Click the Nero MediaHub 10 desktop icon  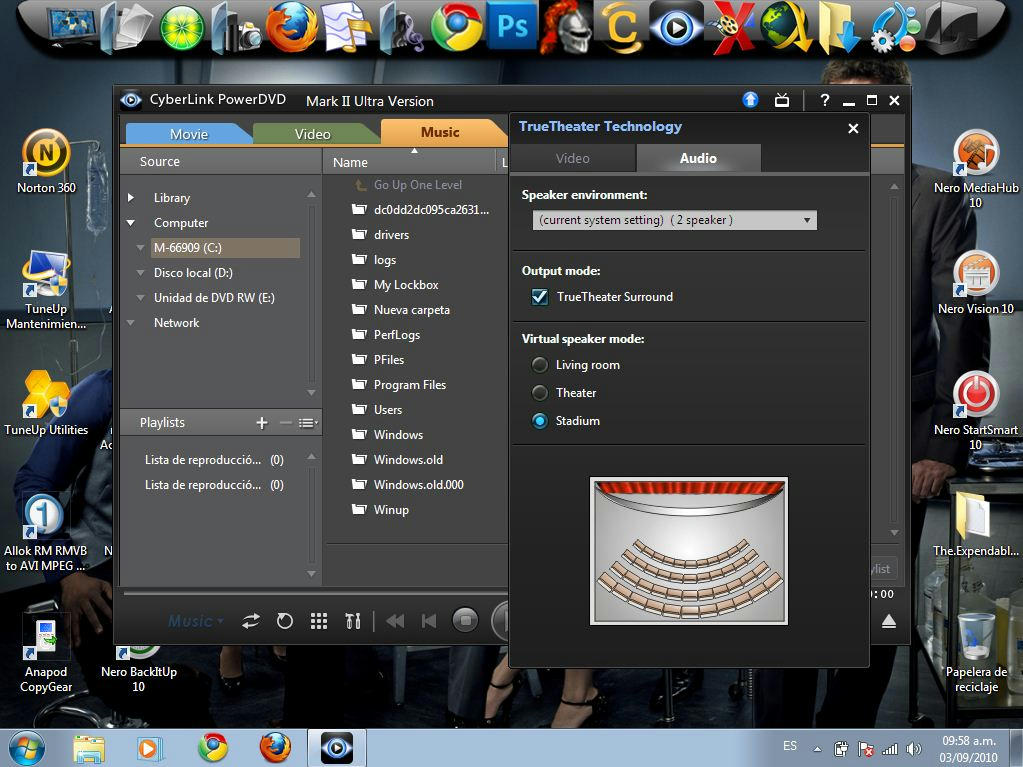click(975, 169)
